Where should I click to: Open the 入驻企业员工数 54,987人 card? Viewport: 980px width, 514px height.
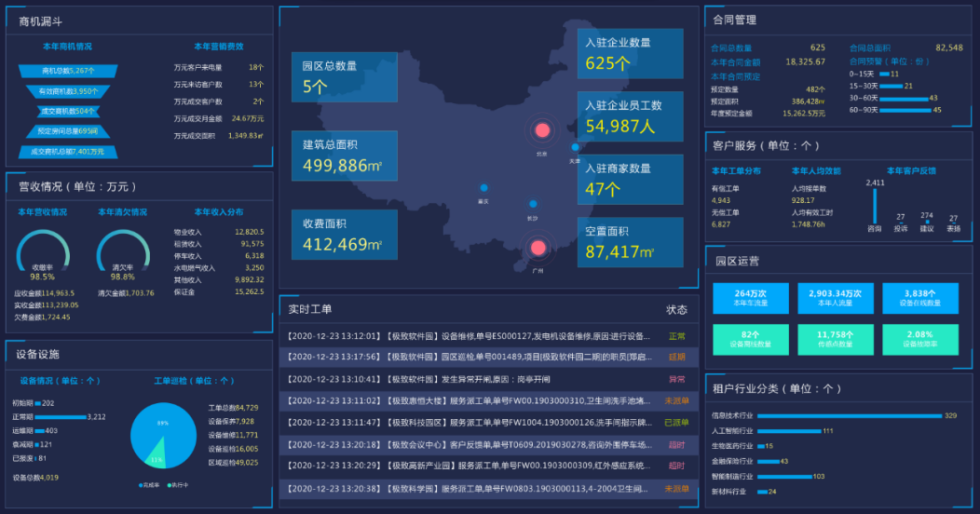point(630,117)
